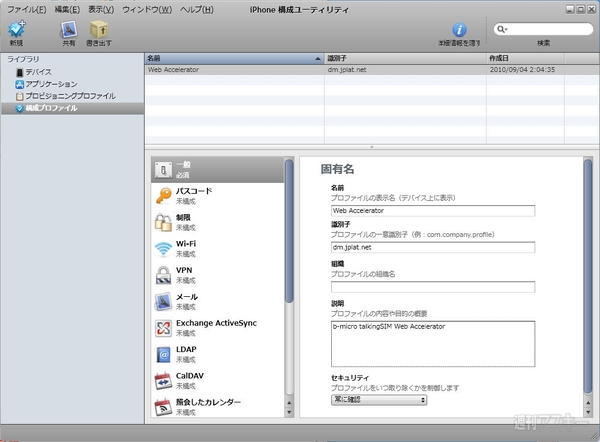Open the LDAP payload section
The image size is (600, 442).
pyautogui.click(x=217, y=354)
